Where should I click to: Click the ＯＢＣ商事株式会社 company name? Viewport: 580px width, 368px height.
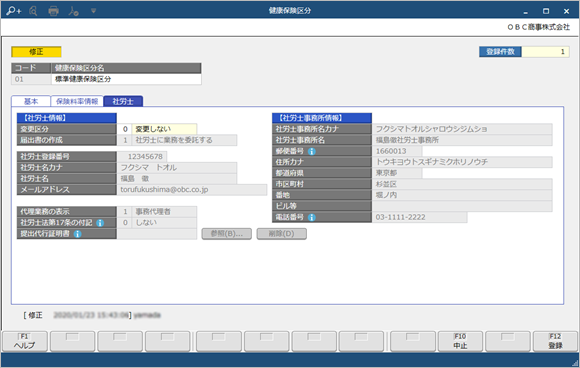click(x=539, y=27)
